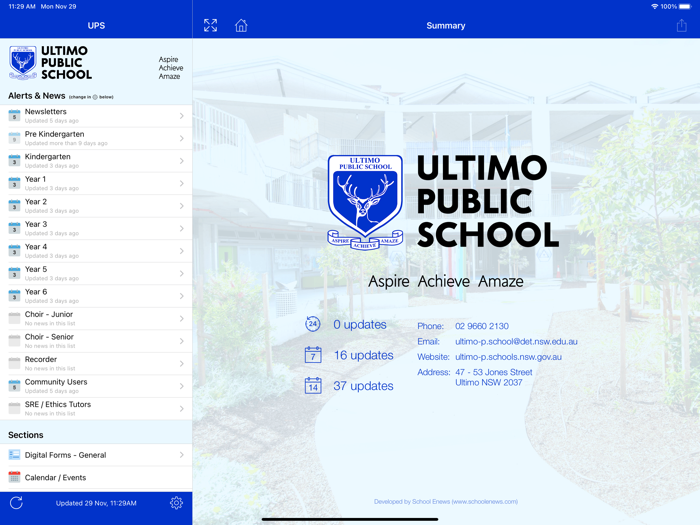Tap 11:29 AM clock in status bar

tap(22, 6)
